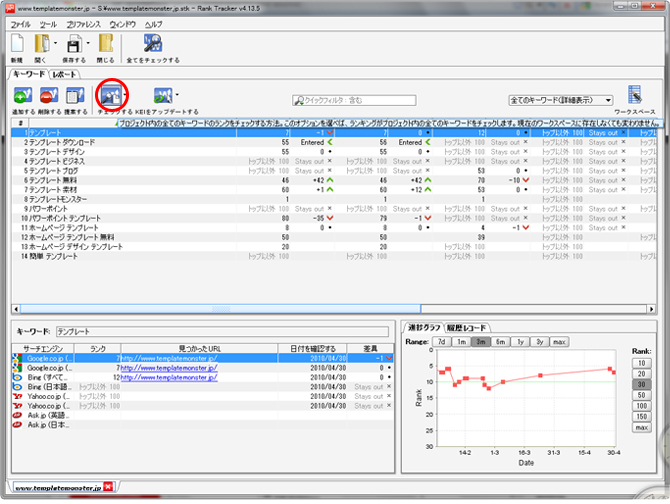Click the green Add keyword (追加する) icon
Image resolution: width=670 pixels, height=504 pixels.
(x=23, y=95)
